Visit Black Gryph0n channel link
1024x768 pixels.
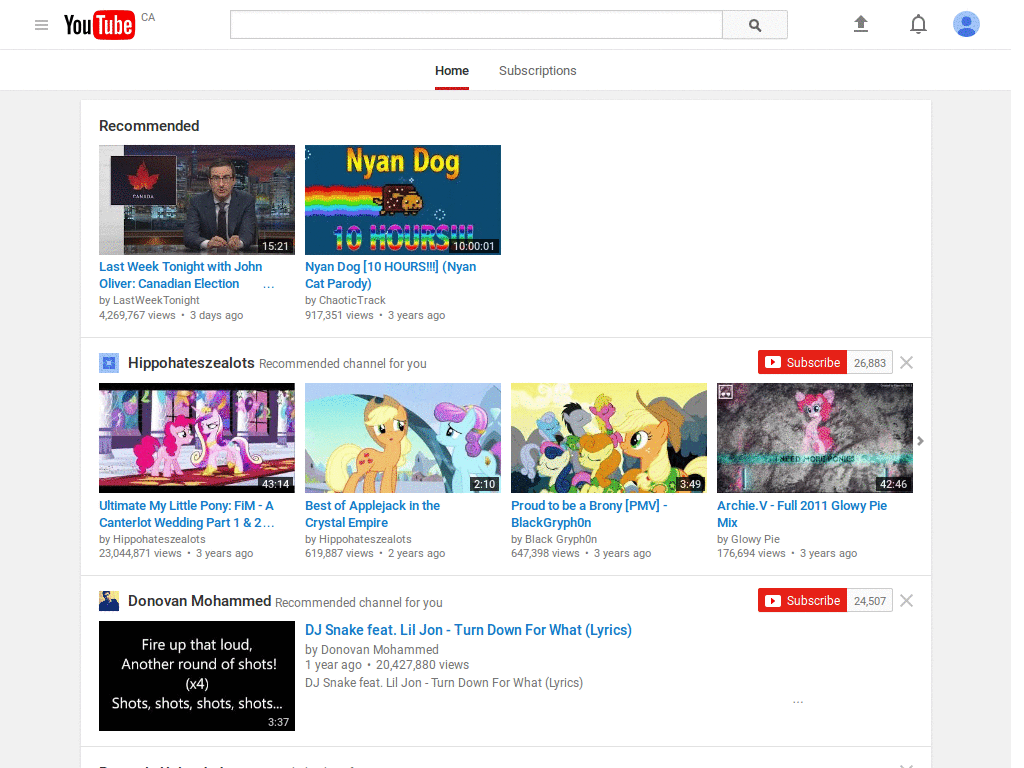point(561,539)
